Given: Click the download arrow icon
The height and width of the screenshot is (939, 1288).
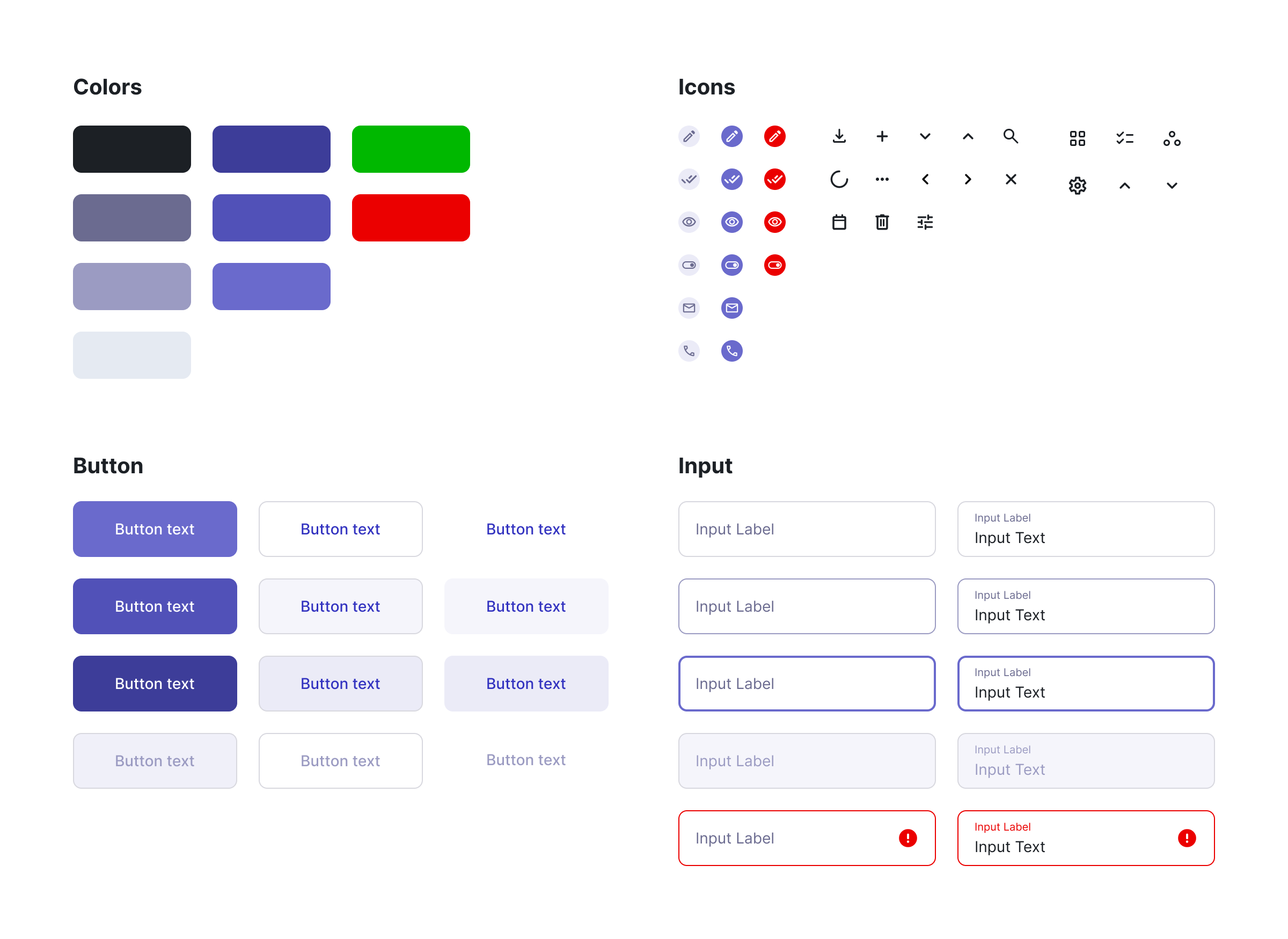Looking at the screenshot, I should tap(839, 136).
